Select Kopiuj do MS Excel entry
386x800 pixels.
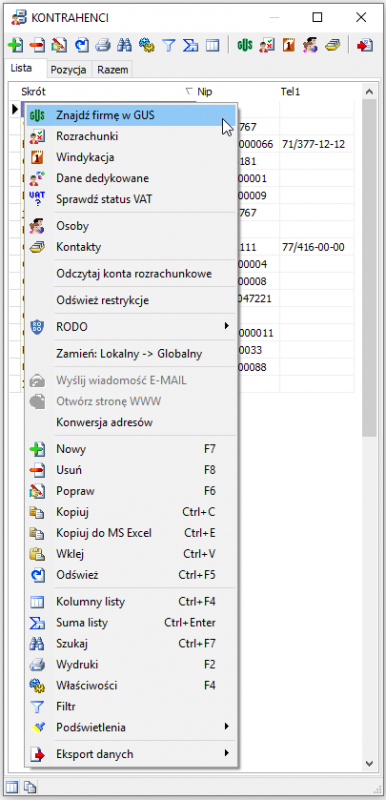(131, 533)
